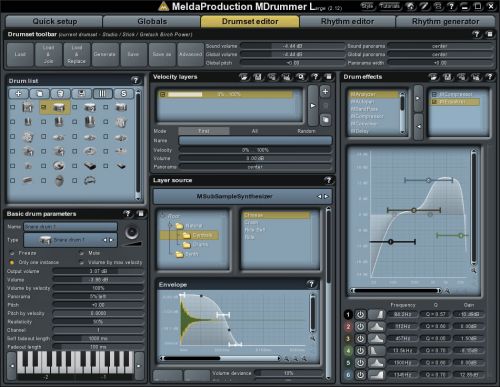Click the add drum plus button in Drum list
The image size is (500, 387).
click(x=18, y=94)
